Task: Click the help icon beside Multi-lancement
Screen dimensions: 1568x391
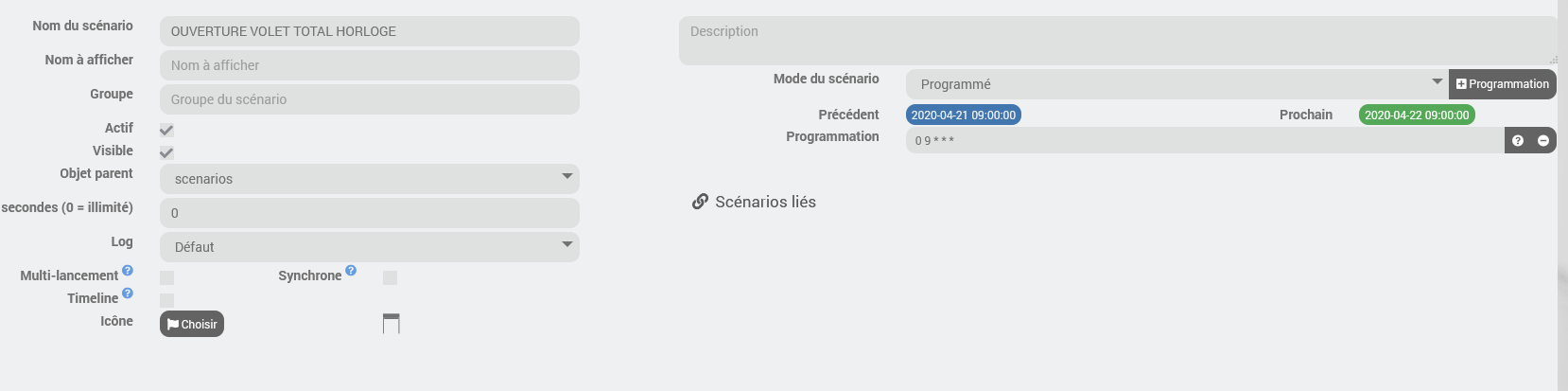Action: 128,271
